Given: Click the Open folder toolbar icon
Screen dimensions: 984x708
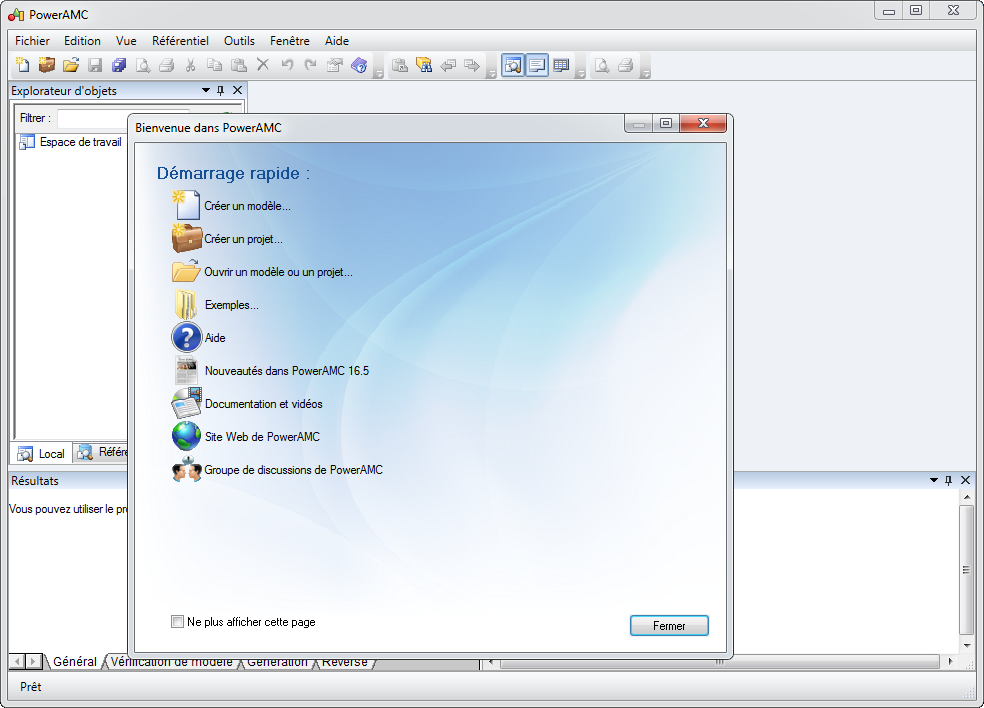Looking at the screenshot, I should 71,65.
